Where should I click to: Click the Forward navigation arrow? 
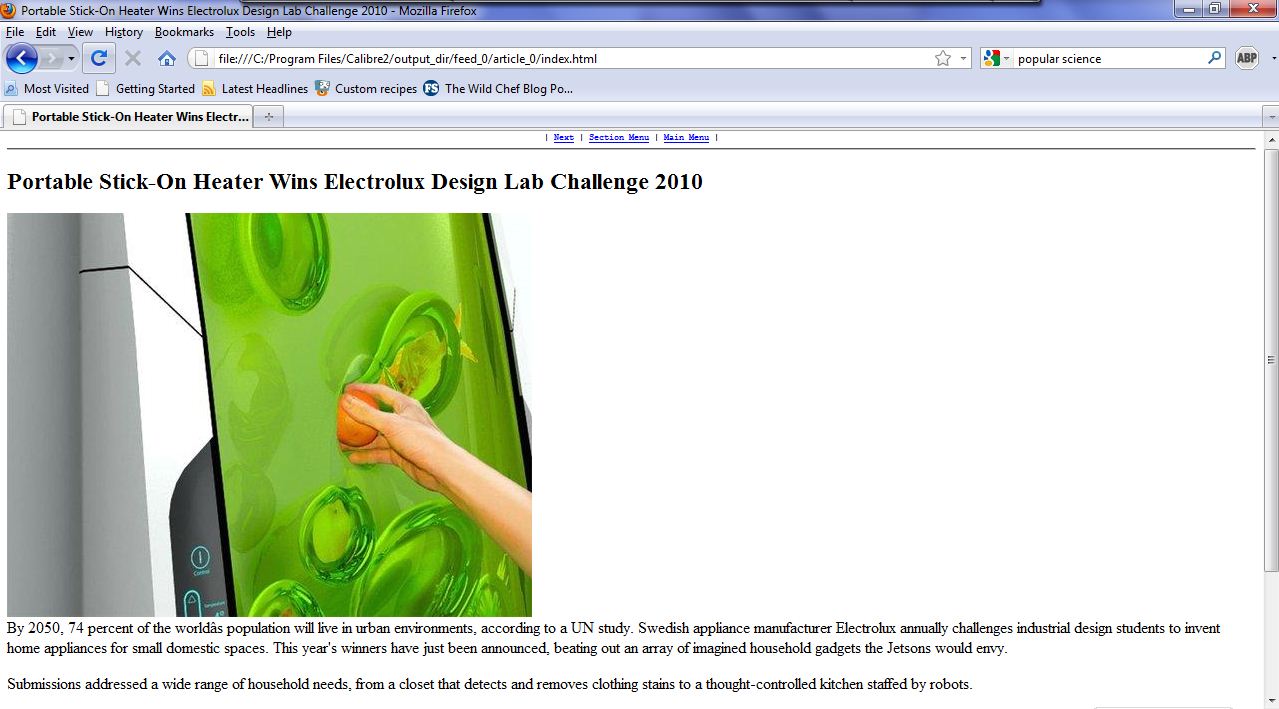point(51,58)
